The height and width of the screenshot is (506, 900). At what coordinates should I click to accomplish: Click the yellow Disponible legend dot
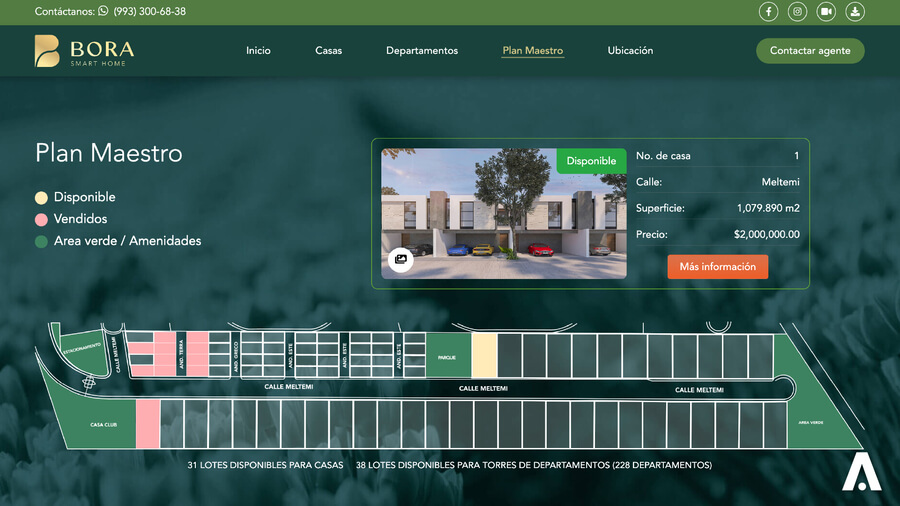pyautogui.click(x=41, y=198)
